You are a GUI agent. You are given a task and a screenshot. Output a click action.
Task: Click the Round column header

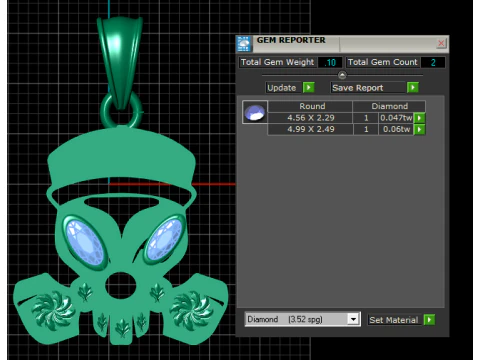[x=310, y=106]
